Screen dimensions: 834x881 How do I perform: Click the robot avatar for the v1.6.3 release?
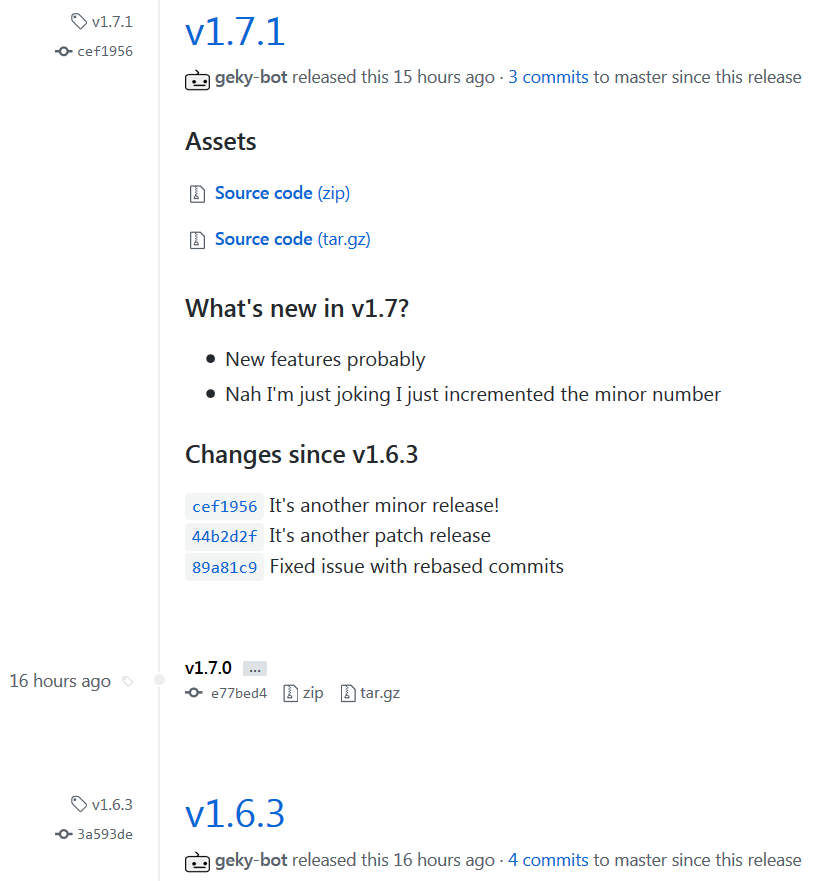click(196, 860)
